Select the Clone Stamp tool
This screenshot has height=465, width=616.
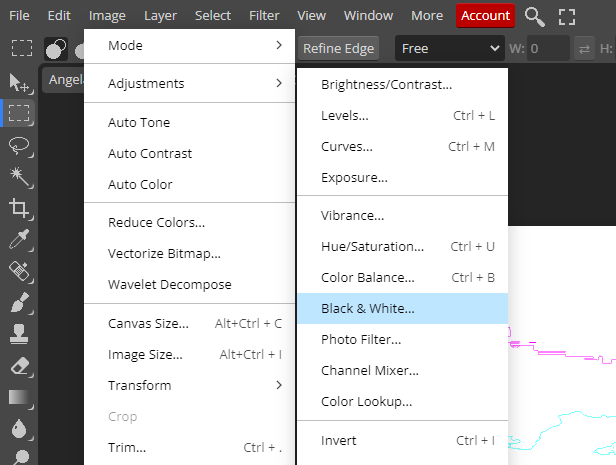[x=18, y=334]
